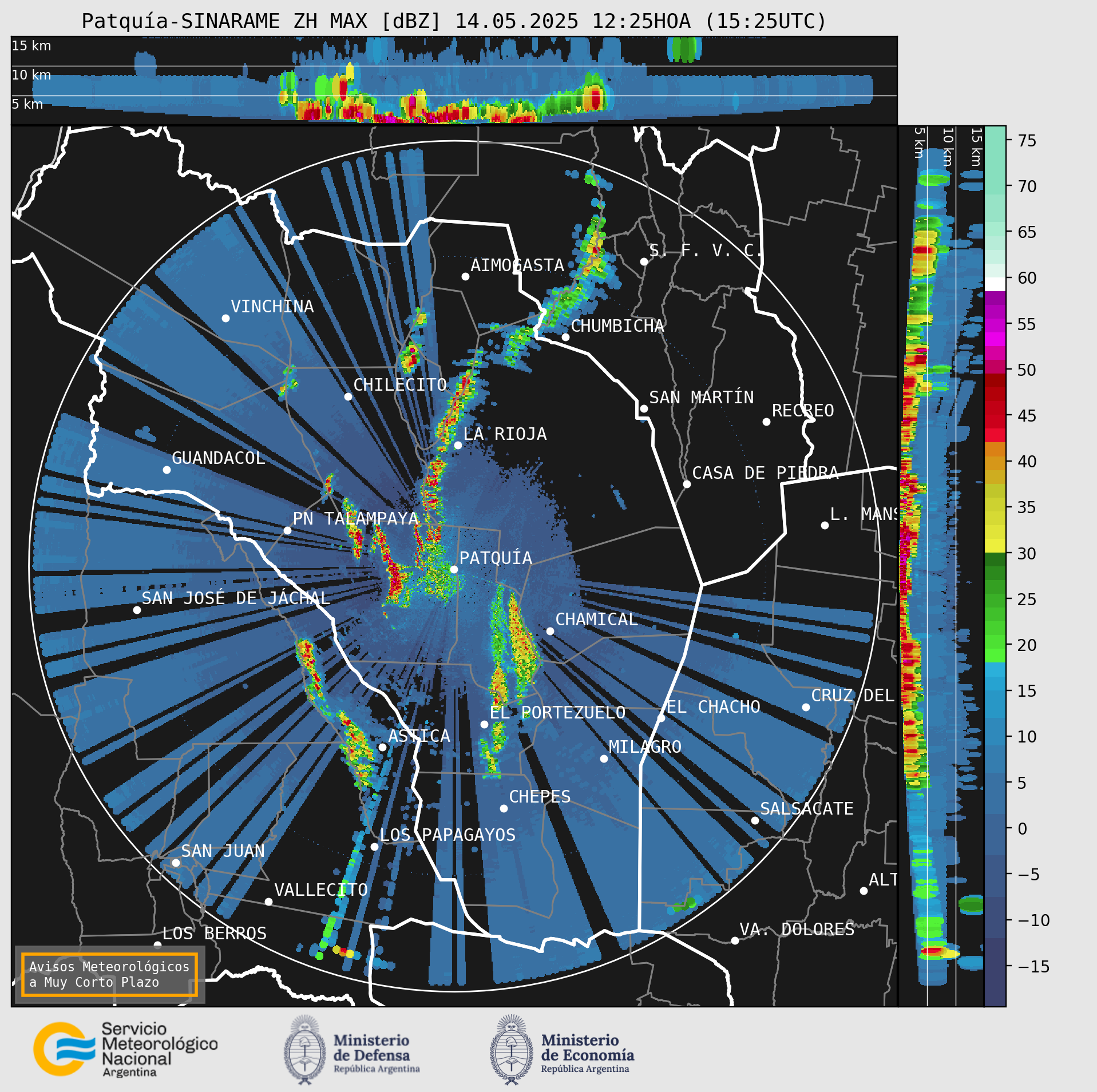Image resolution: width=1097 pixels, height=1092 pixels.
Task: Click the GUANDACOL label
Action: point(218,458)
